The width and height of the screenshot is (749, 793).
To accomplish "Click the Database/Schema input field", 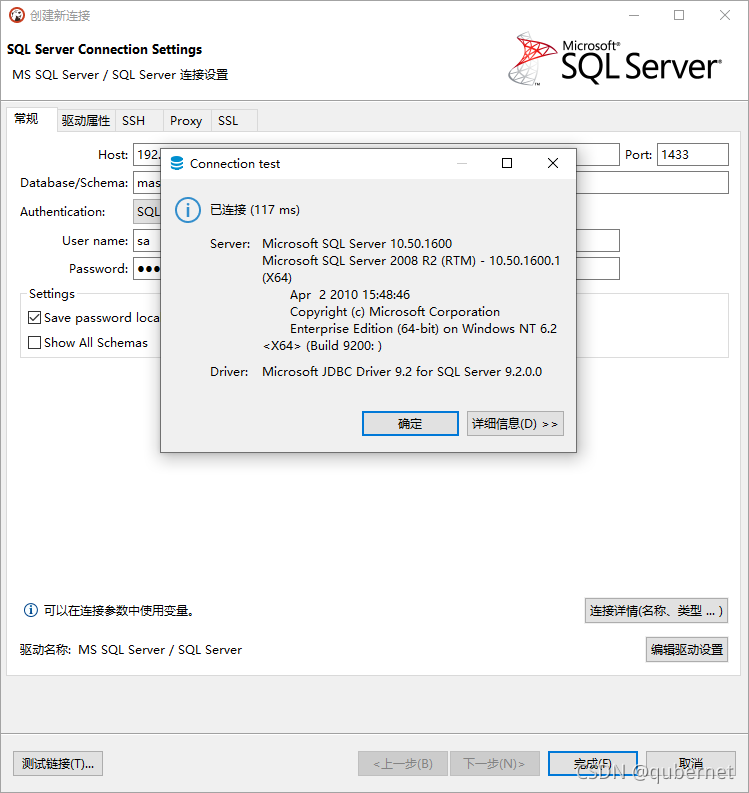I will pyautogui.click(x=147, y=183).
